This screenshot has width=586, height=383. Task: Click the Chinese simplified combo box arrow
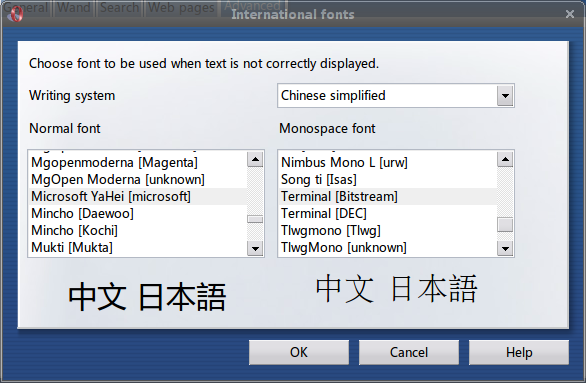(x=505, y=96)
